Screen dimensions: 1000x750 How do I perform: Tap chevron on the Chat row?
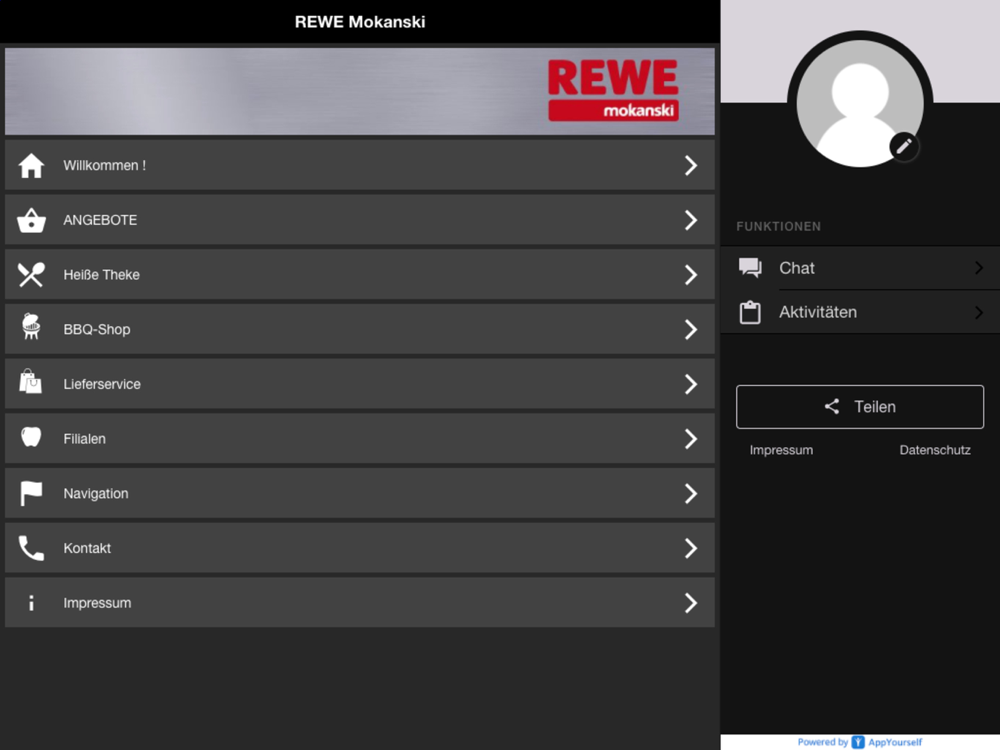pos(979,268)
